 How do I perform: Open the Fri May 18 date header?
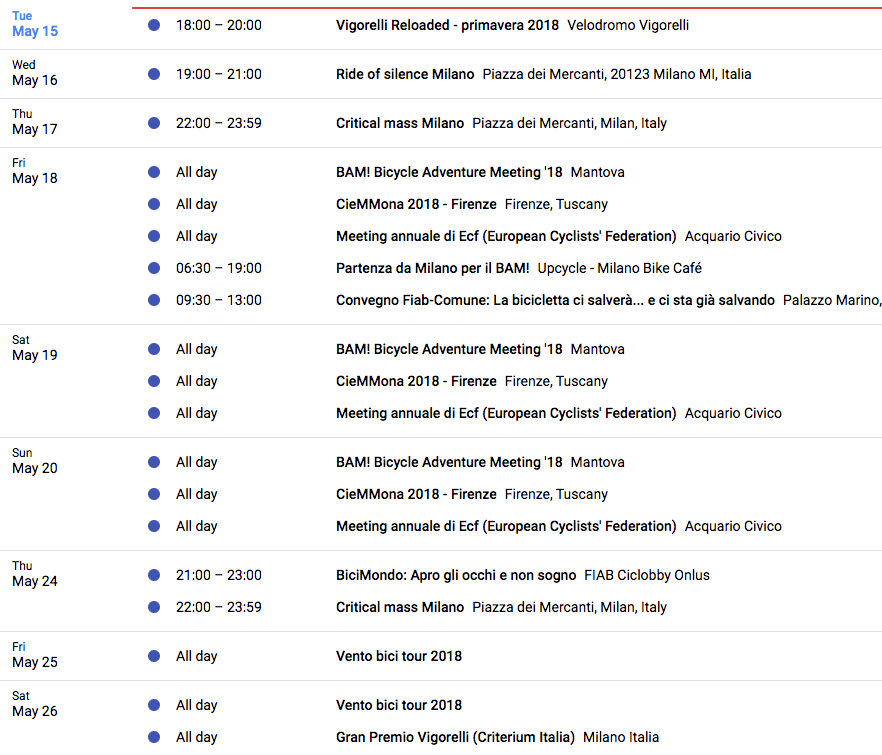(x=35, y=171)
